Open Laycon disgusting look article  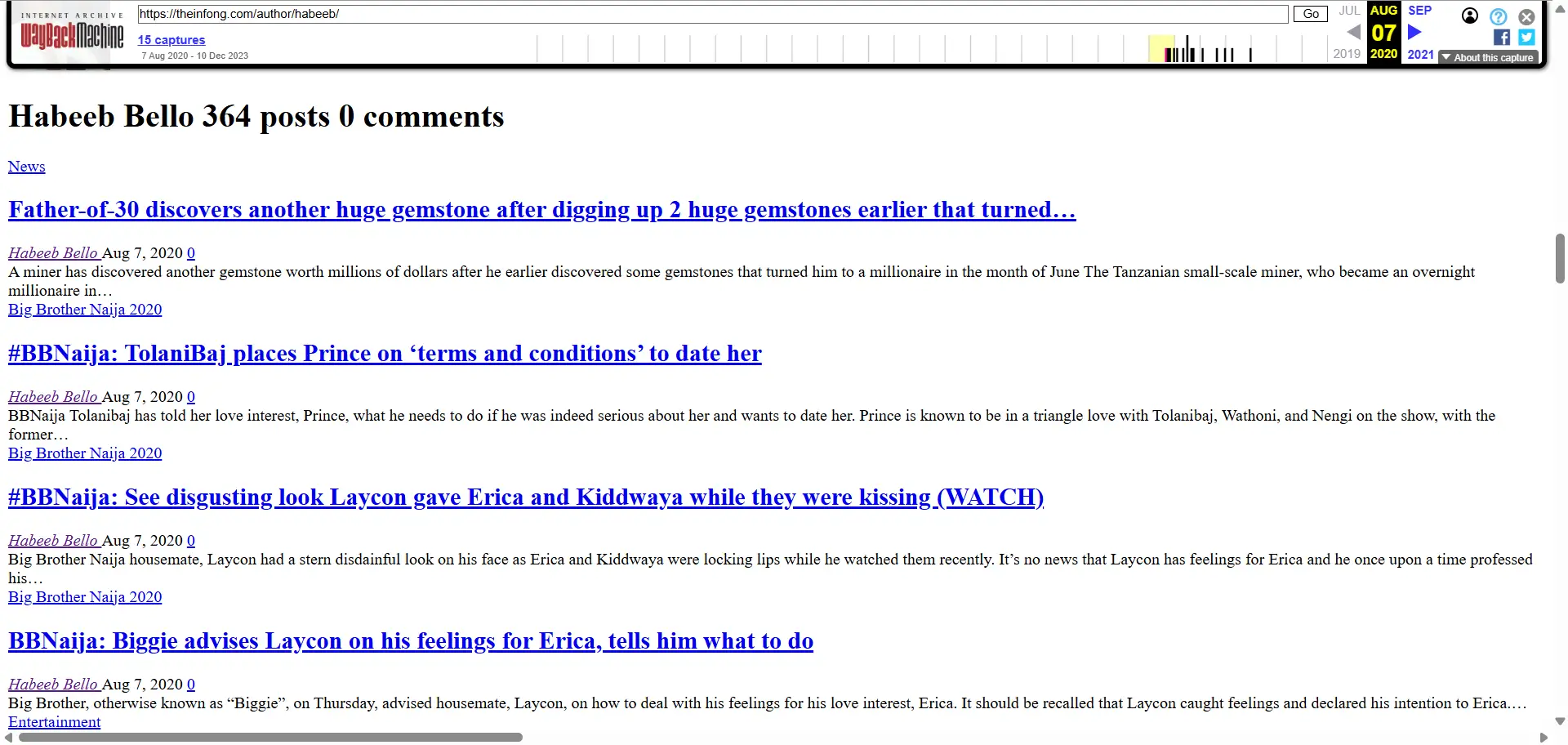click(x=526, y=497)
